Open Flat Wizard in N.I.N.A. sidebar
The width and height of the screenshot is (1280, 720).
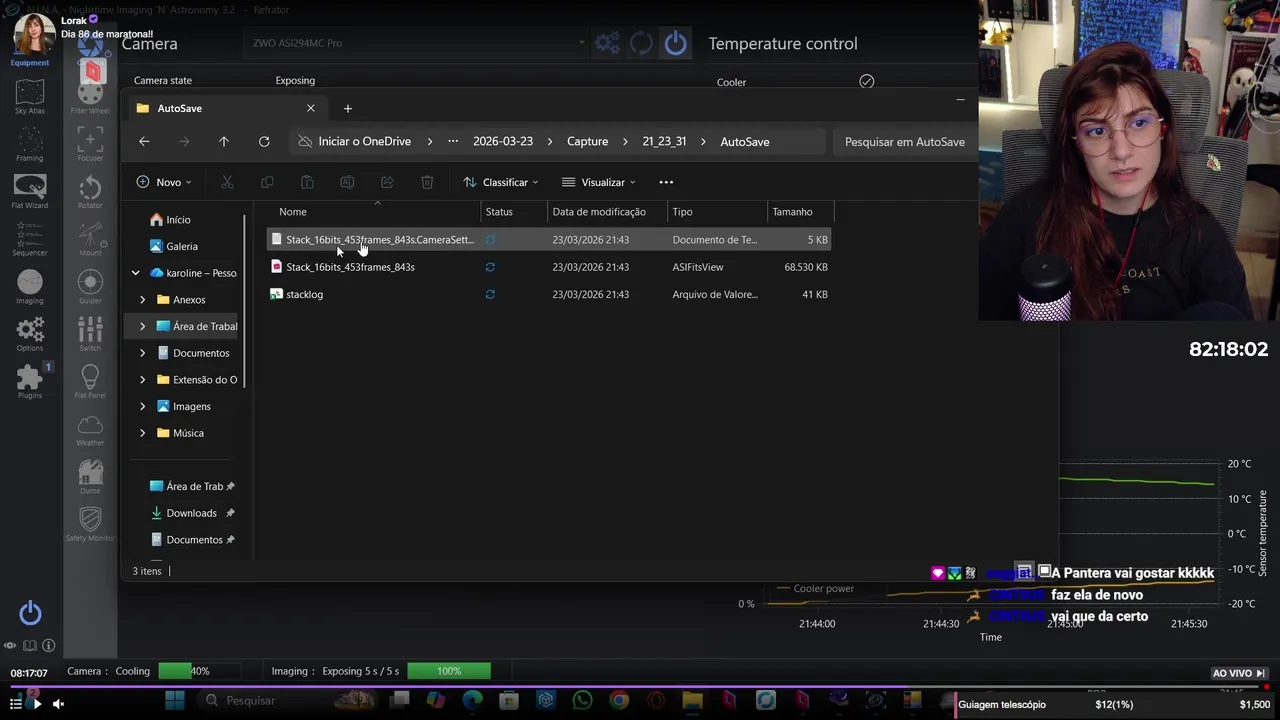29,191
